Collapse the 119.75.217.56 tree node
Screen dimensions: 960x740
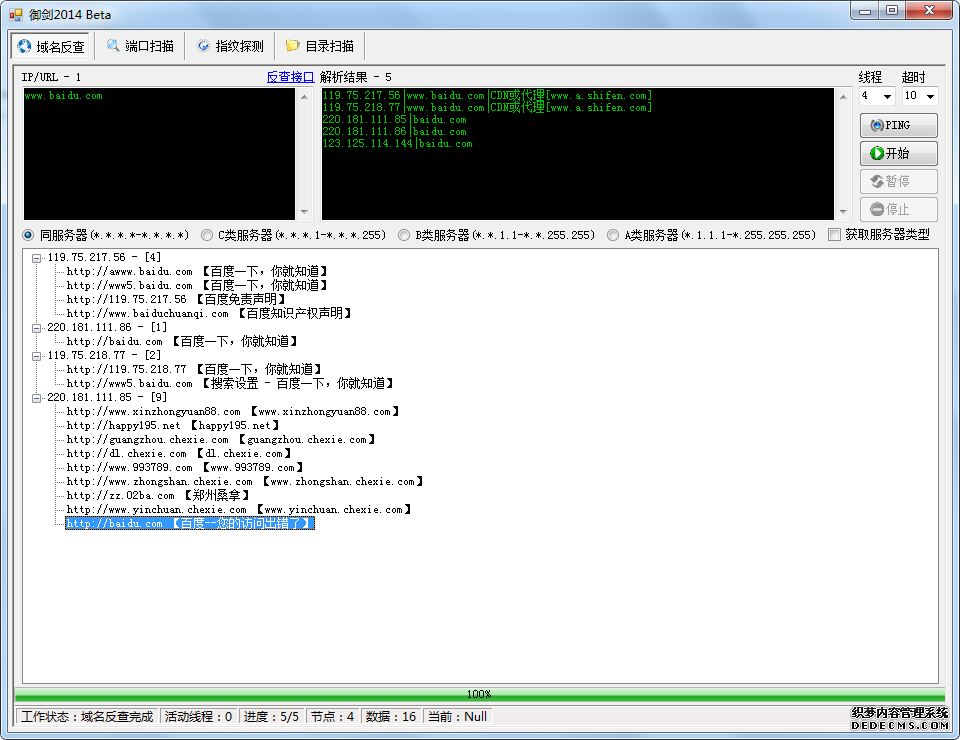pyautogui.click(x=37, y=258)
